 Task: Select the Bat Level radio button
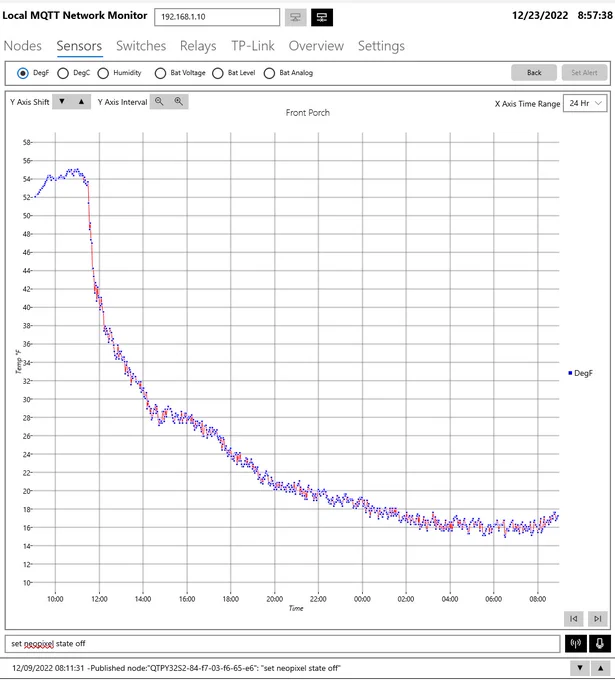pos(217,73)
